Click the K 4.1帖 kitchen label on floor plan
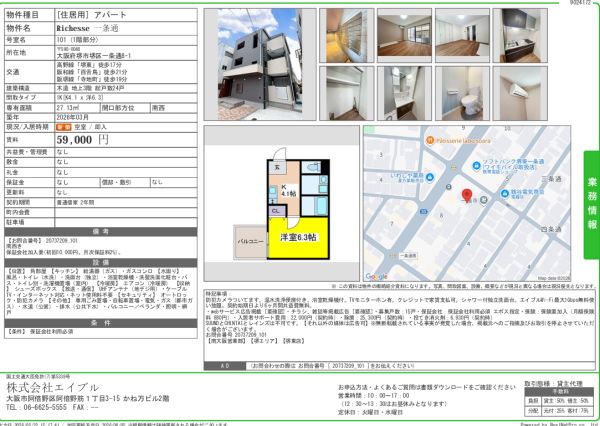 (288, 190)
